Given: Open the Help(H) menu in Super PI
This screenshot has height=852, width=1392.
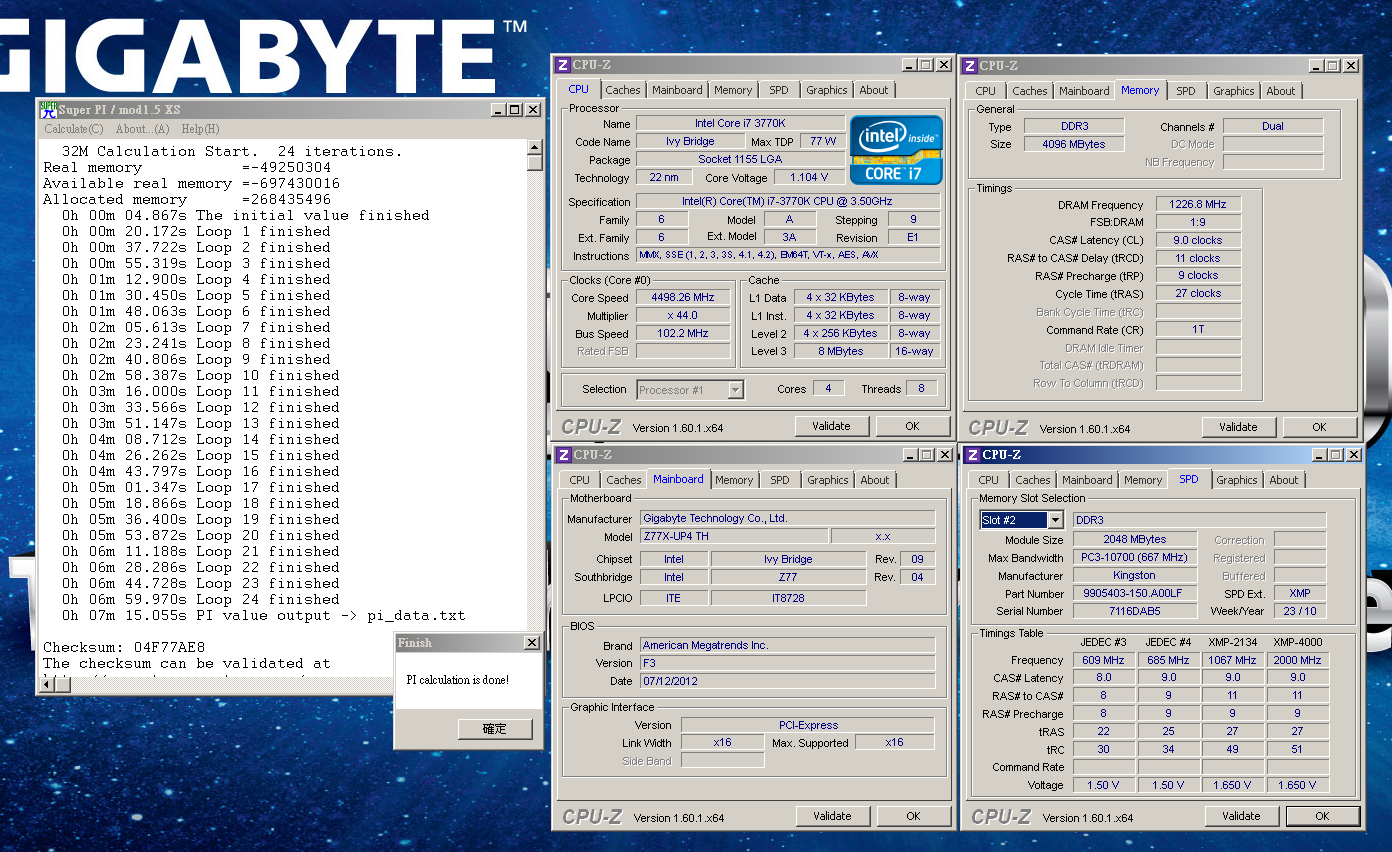Looking at the screenshot, I should click(200, 129).
